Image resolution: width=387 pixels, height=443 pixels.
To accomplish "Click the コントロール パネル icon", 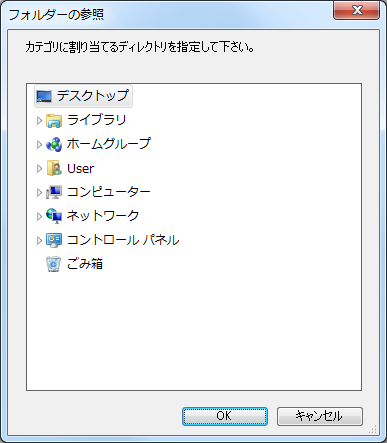I will (x=54, y=240).
